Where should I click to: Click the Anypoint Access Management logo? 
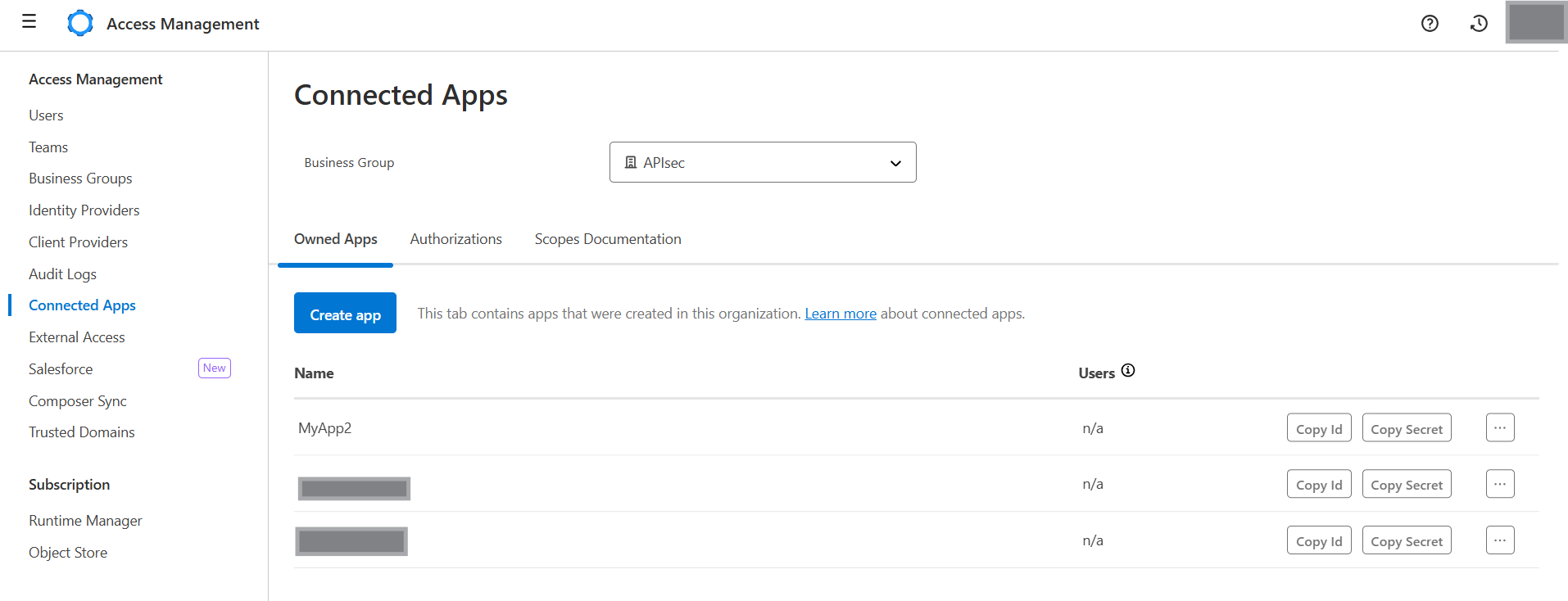tap(80, 24)
